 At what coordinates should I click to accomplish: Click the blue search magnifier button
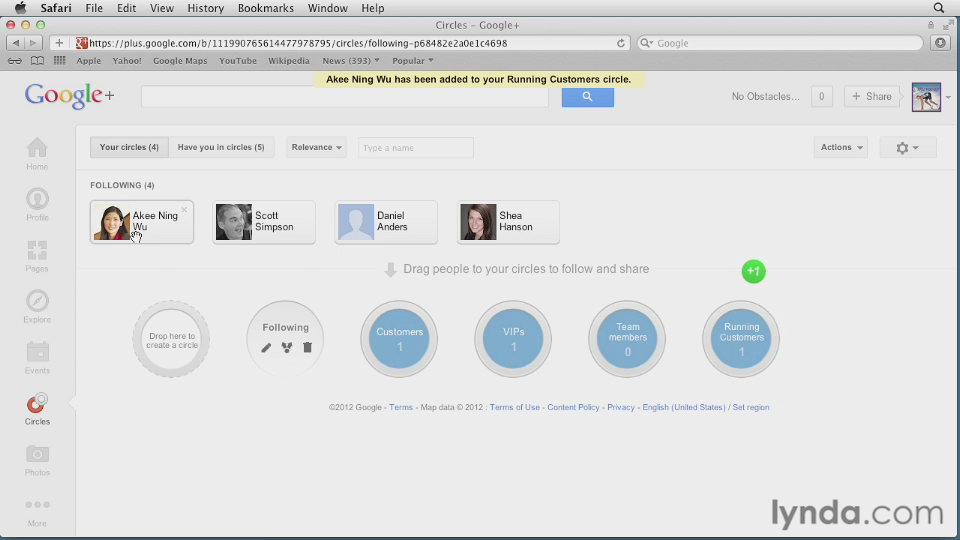click(x=587, y=97)
